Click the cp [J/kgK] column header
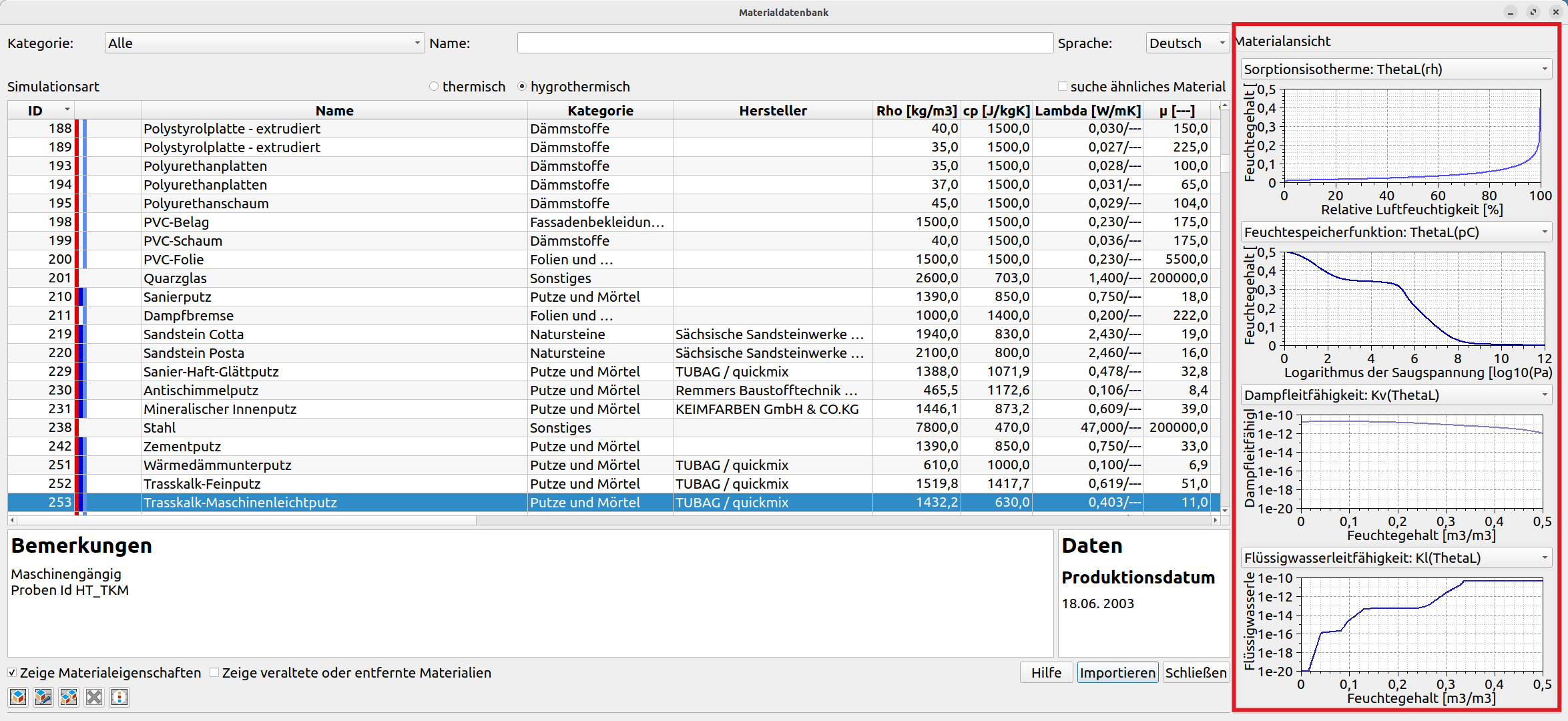Screen dimensions: 1568x721 click(x=997, y=111)
